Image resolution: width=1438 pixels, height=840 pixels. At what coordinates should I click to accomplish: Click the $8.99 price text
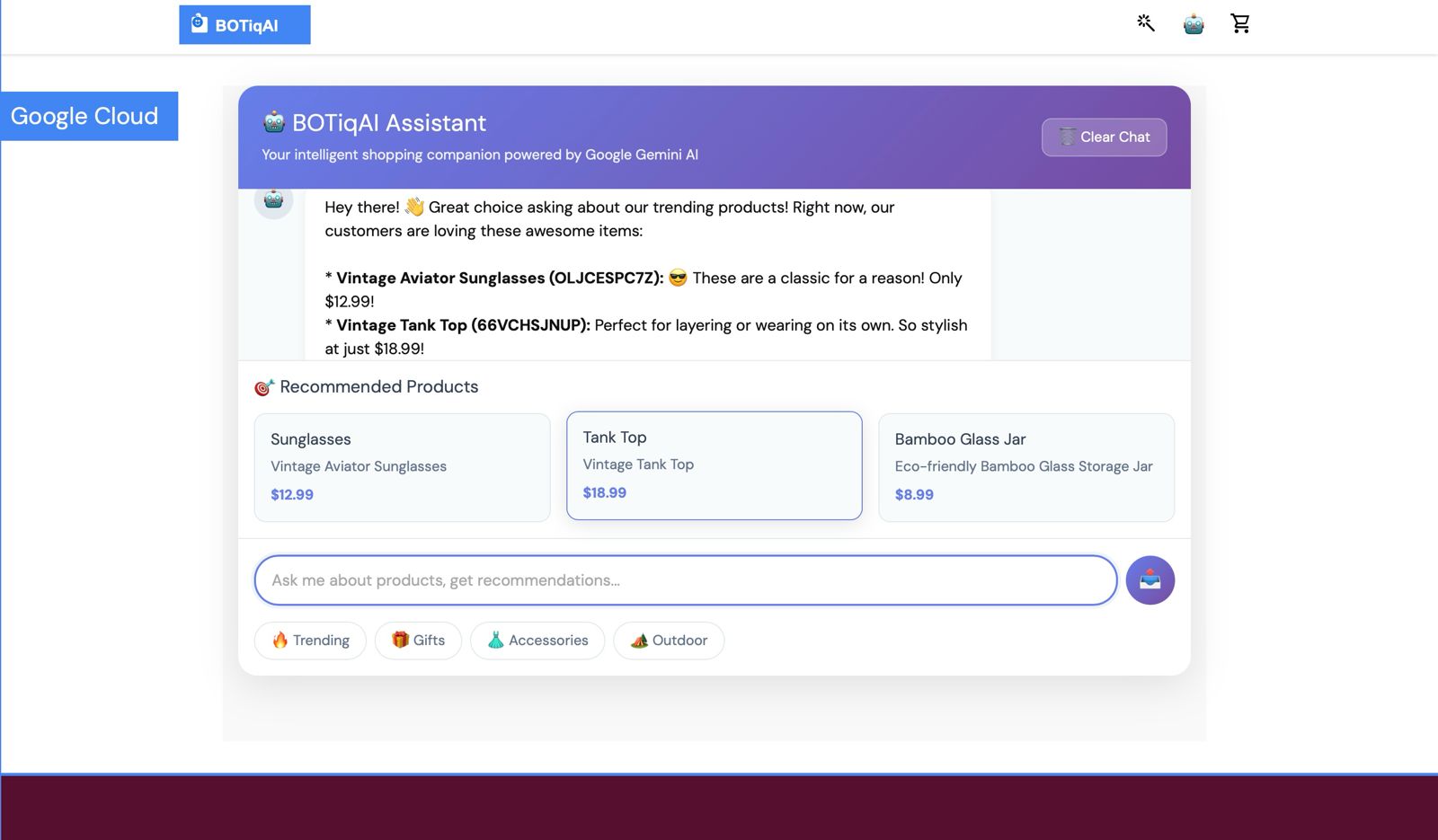click(914, 494)
